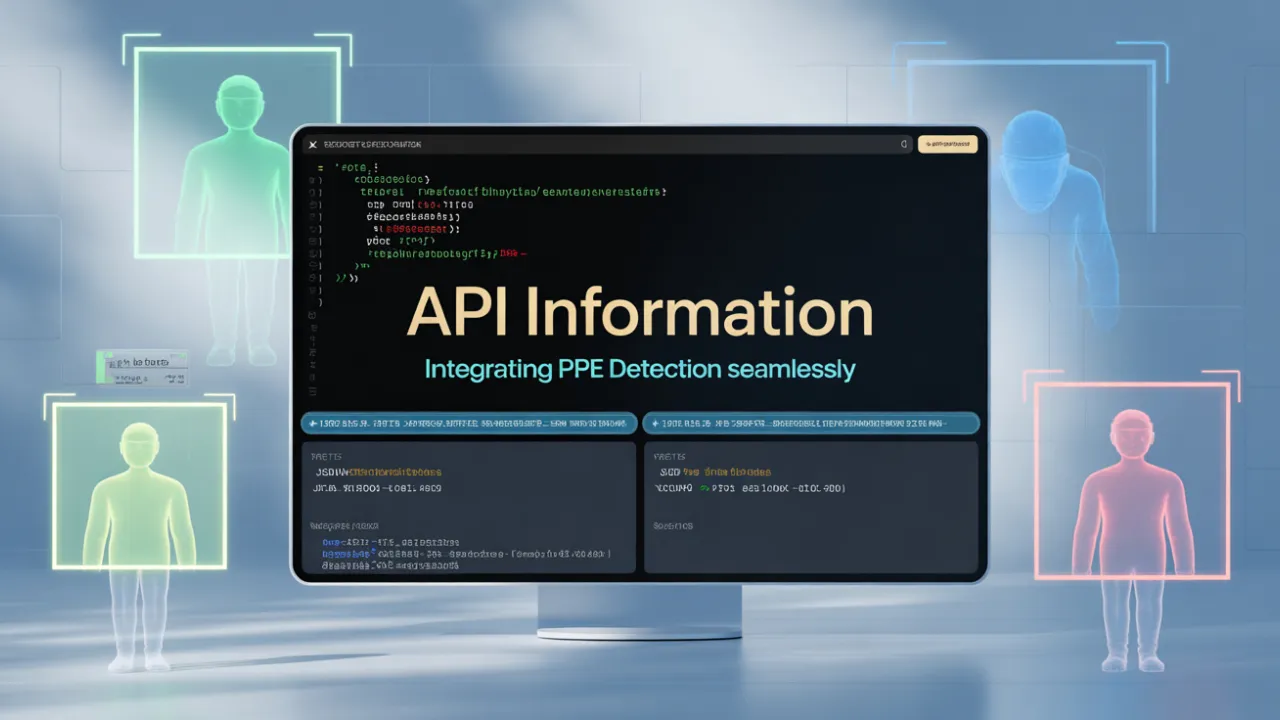The image size is (1280, 720).
Task: Select the pink person detection box, bottom right
Action: (x=1131, y=480)
